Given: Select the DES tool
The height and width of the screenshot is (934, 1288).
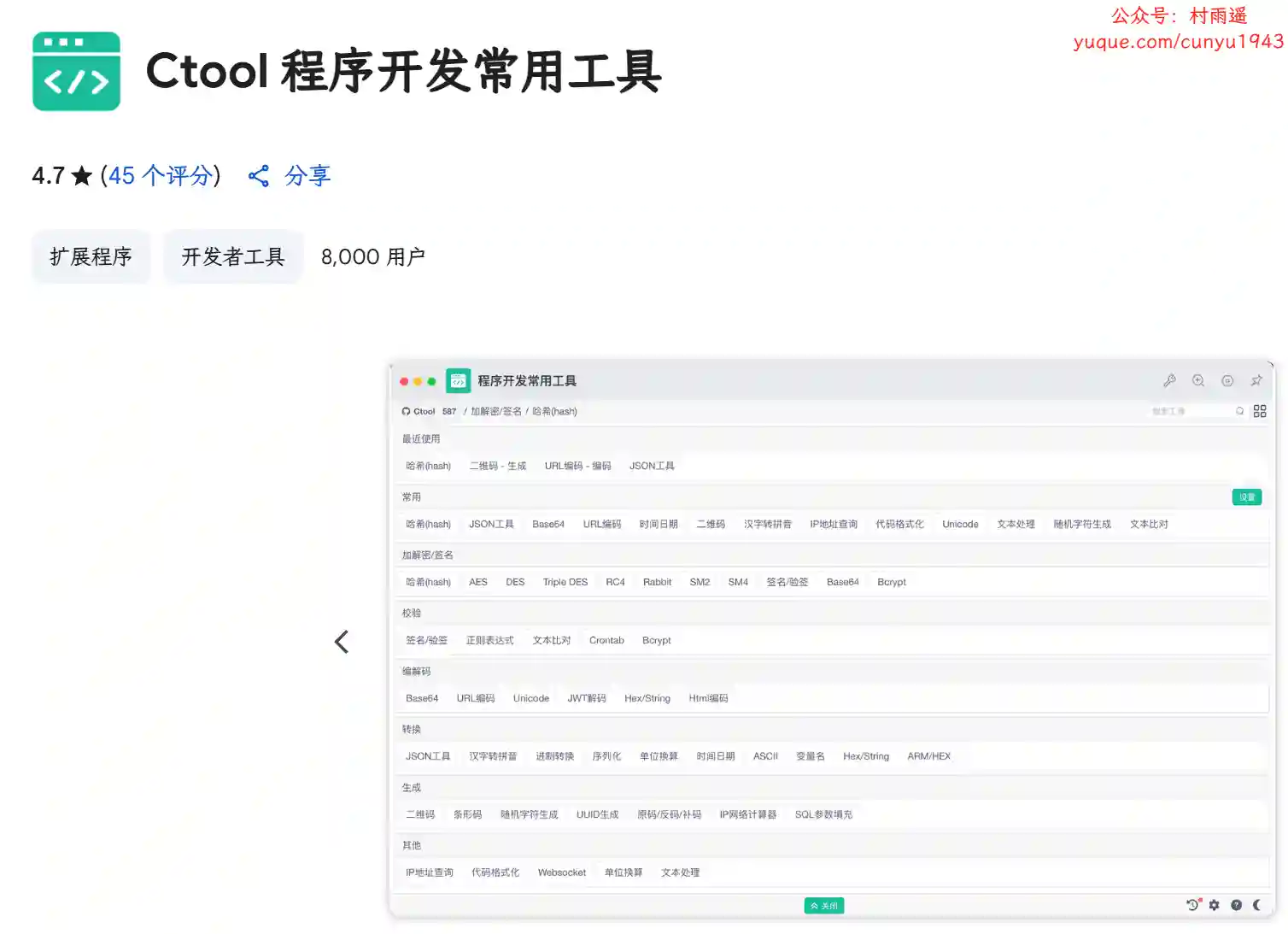Looking at the screenshot, I should 515,582.
